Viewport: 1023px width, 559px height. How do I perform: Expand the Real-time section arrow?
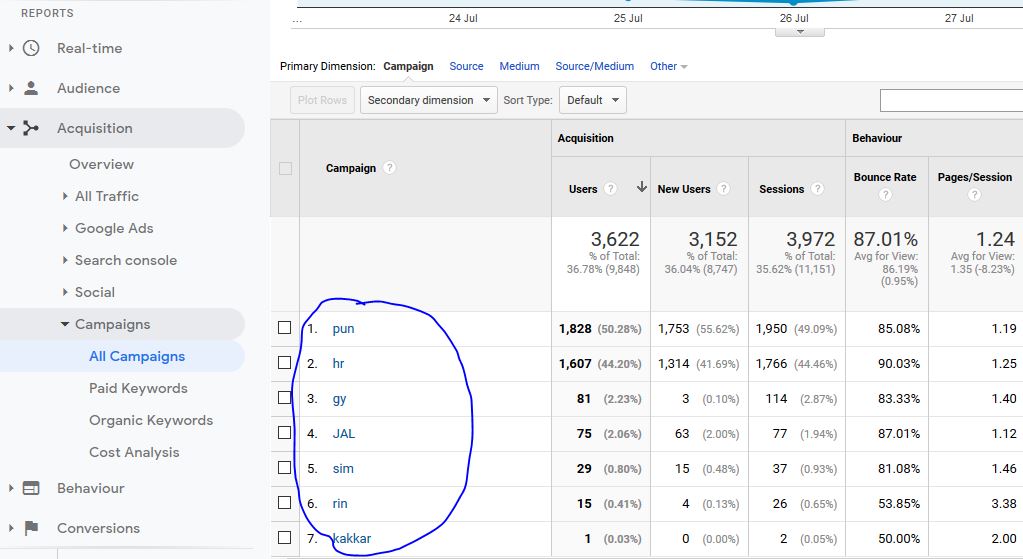point(10,48)
